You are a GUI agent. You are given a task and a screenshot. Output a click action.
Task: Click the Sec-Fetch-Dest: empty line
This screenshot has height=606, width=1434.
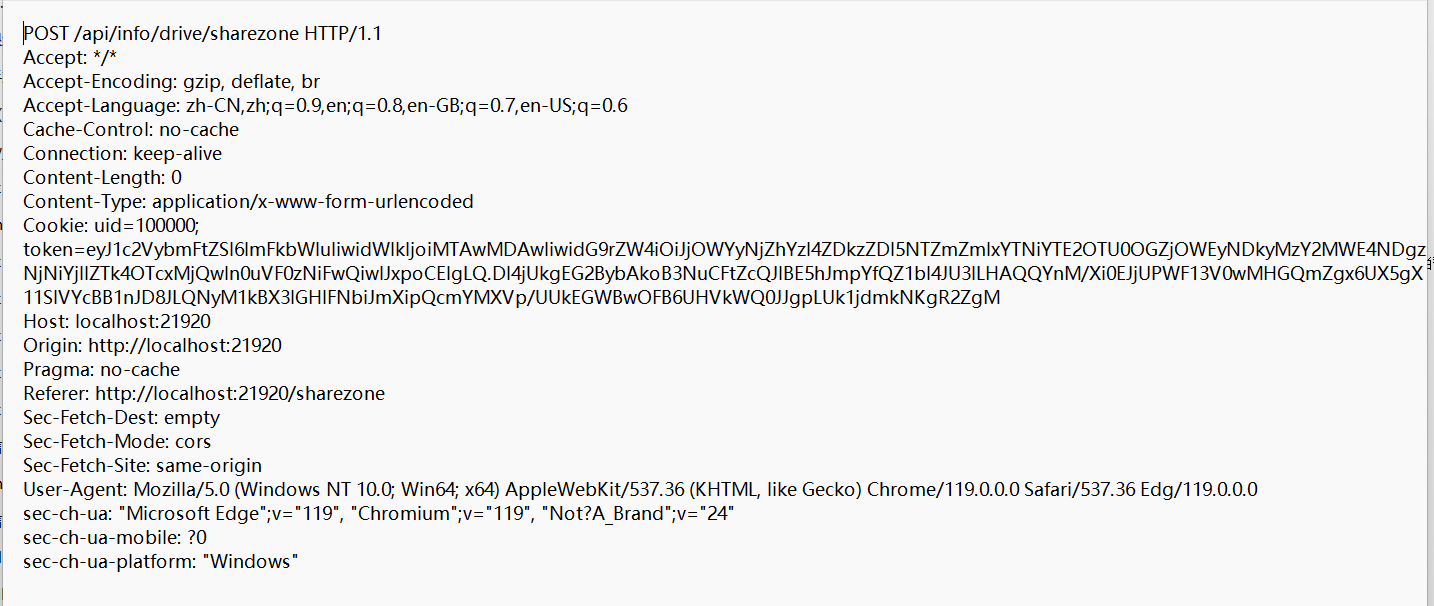[x=122, y=418]
